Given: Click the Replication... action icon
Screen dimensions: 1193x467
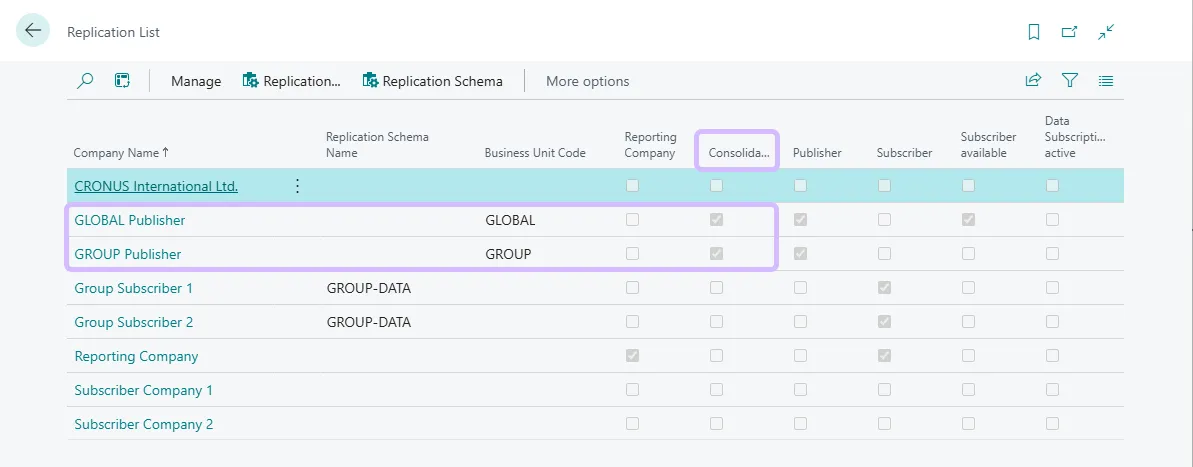Looking at the screenshot, I should pyautogui.click(x=250, y=81).
